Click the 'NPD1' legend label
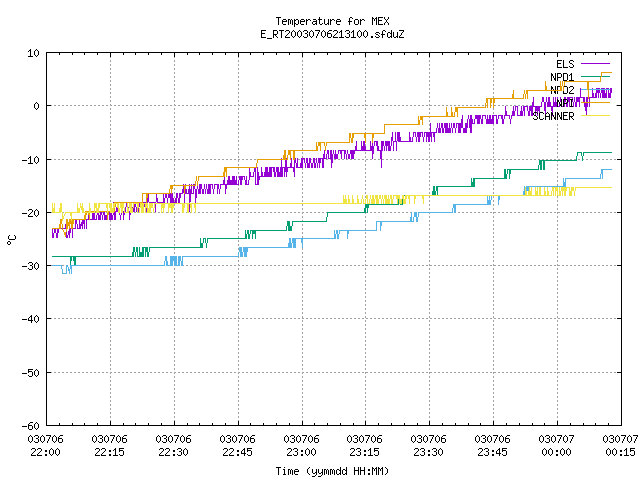 click(x=562, y=77)
